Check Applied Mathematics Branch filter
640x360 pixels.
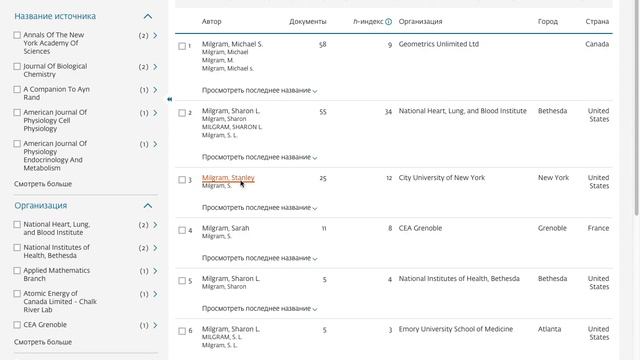pyautogui.click(x=17, y=271)
